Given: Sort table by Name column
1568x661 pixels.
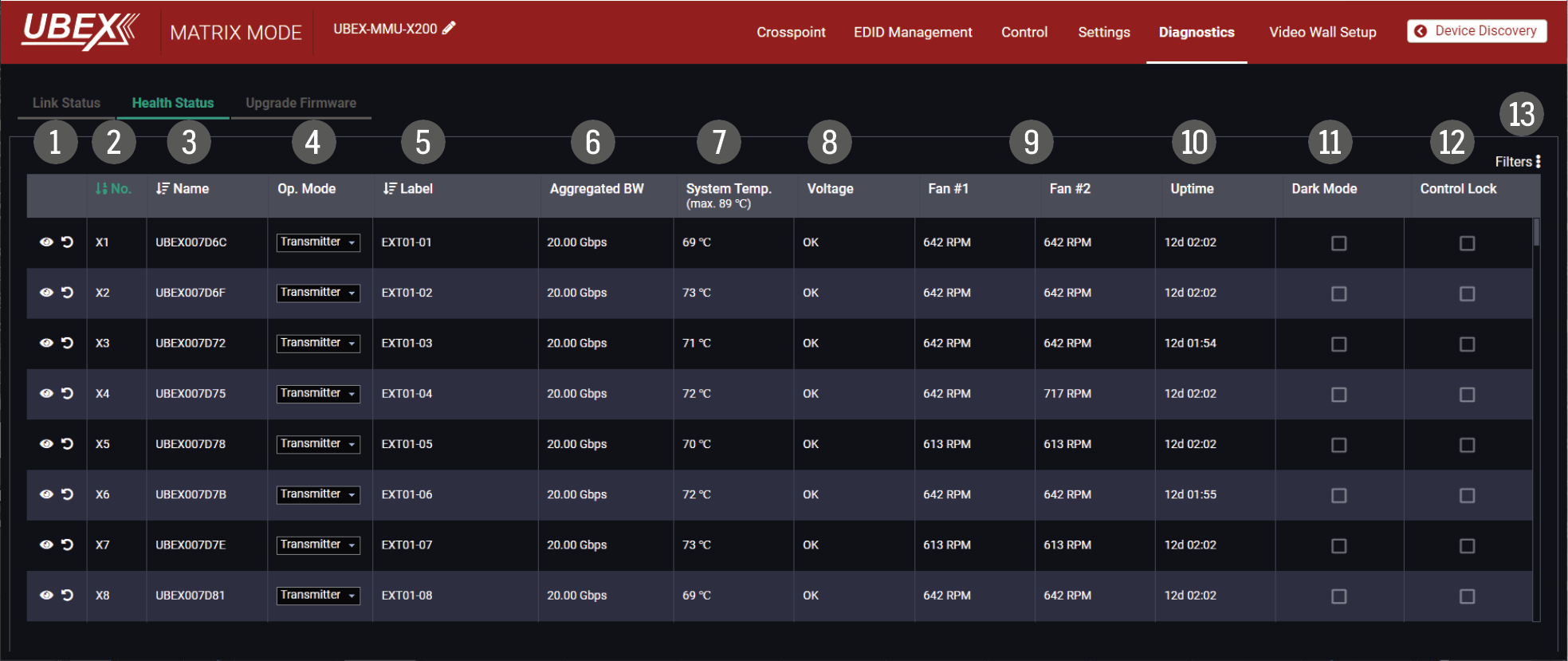Looking at the screenshot, I should click(x=183, y=189).
